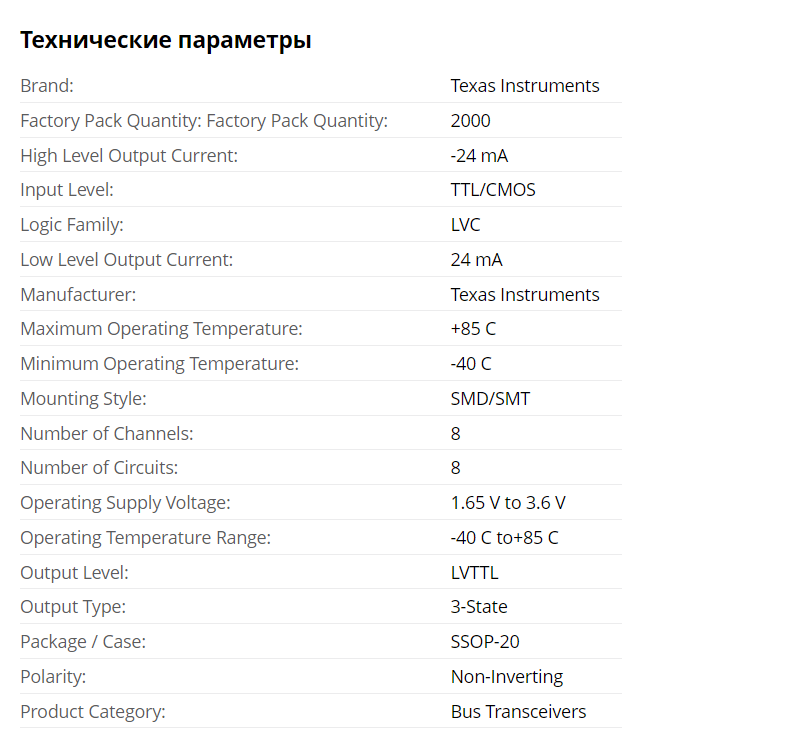
Task: Click the High Level Output Current label
Action: [x=129, y=156]
